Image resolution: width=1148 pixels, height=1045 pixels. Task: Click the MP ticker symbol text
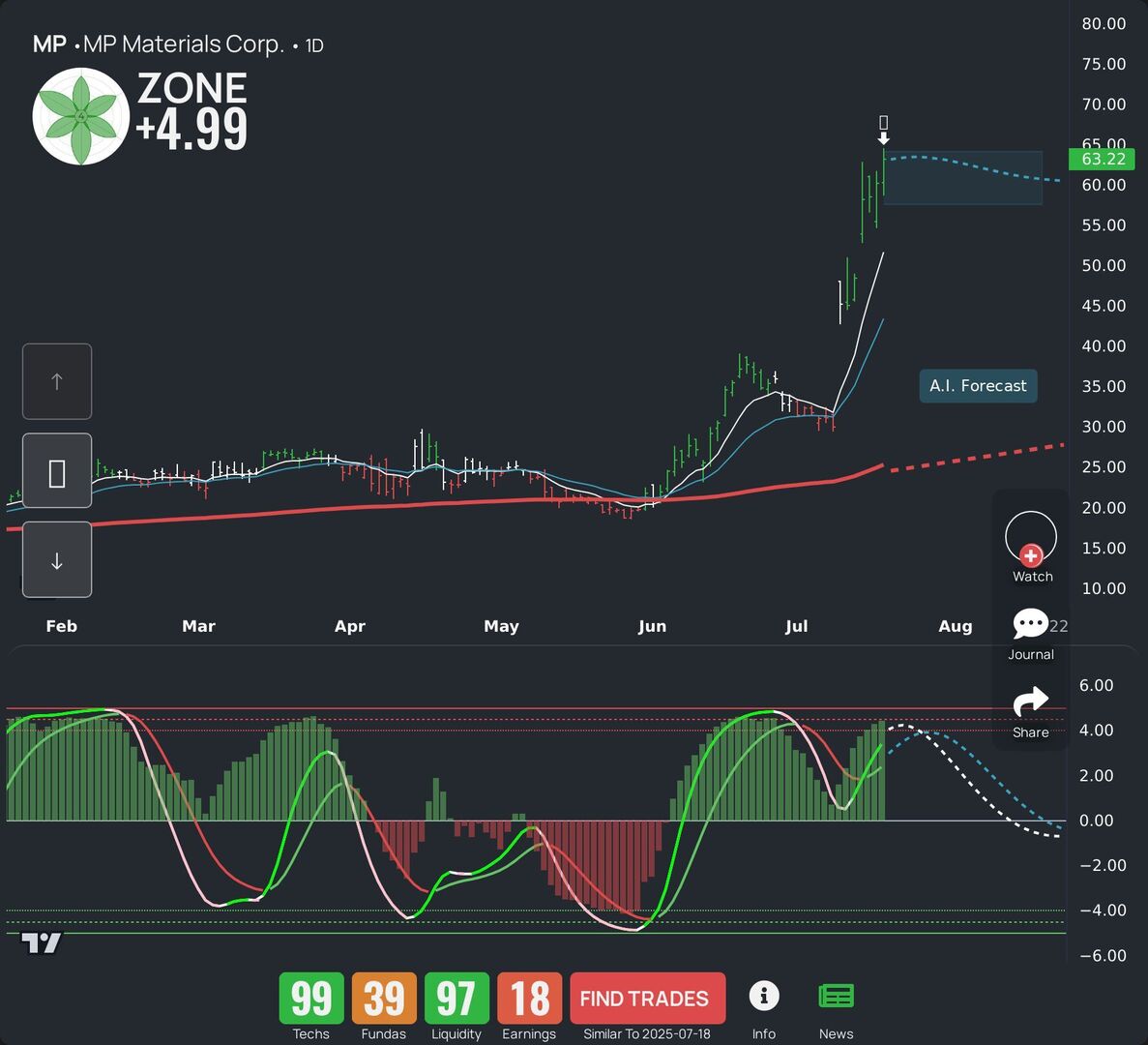coord(49,45)
